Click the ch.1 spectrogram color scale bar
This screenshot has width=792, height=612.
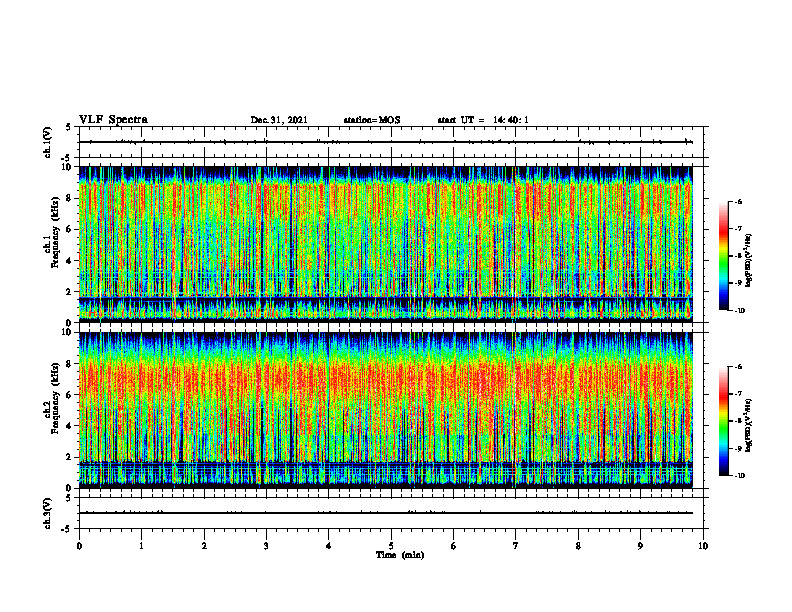point(723,256)
